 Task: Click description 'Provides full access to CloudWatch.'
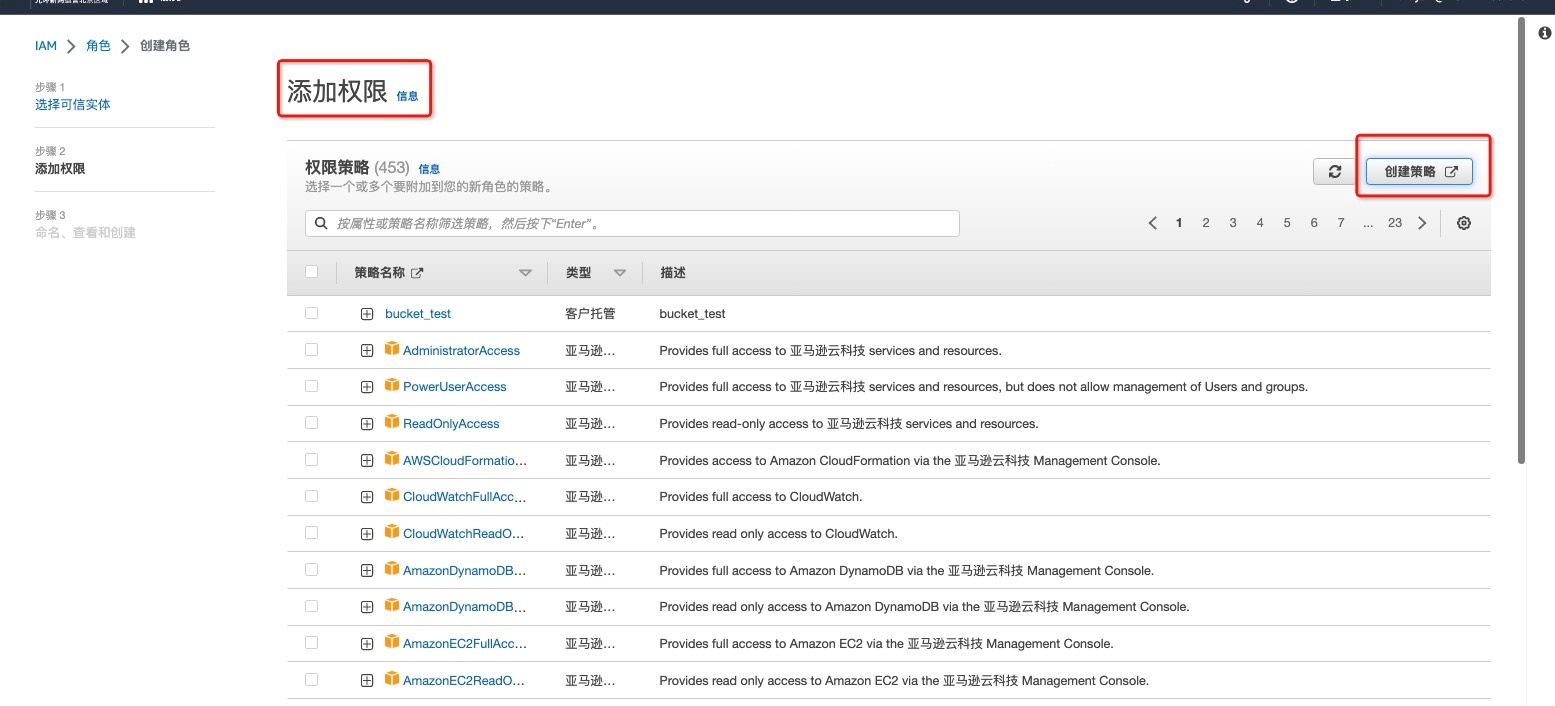(x=760, y=497)
